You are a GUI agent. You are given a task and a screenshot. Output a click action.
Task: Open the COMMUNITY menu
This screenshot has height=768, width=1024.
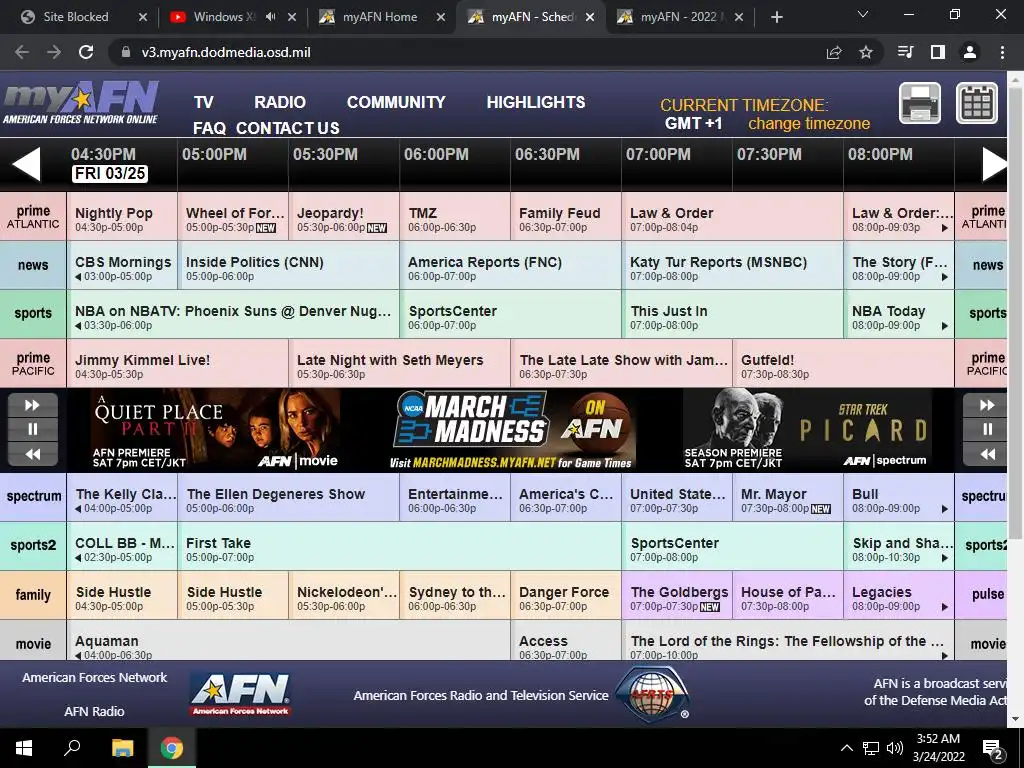396,103
